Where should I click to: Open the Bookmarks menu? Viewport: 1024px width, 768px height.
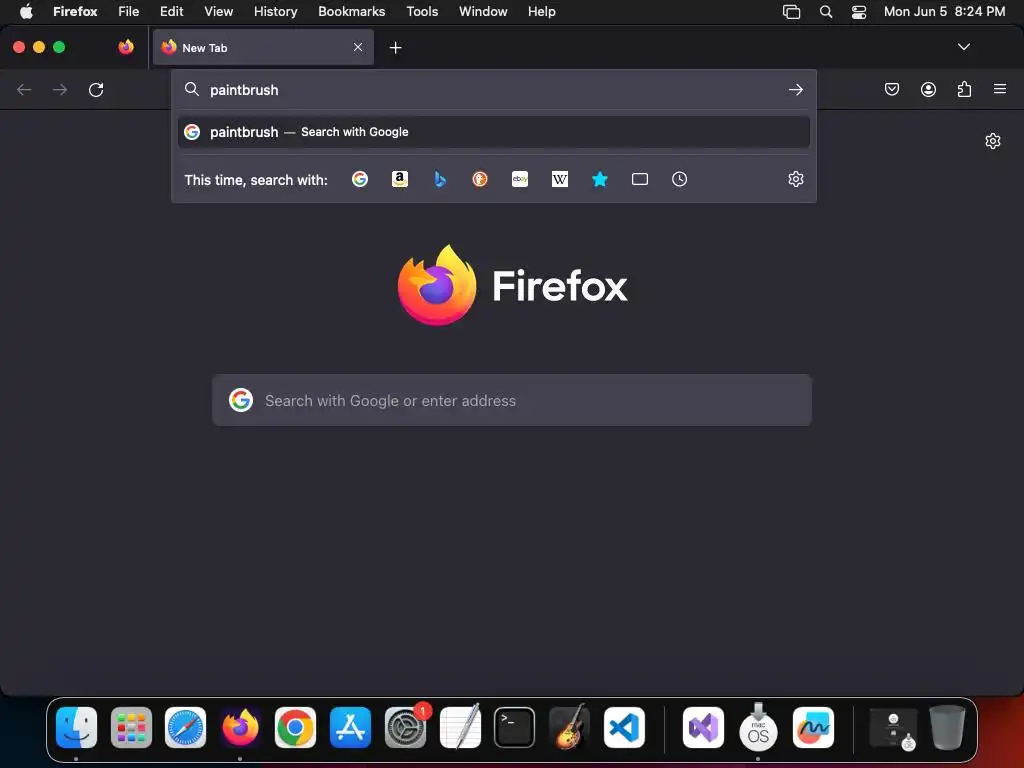click(x=351, y=11)
